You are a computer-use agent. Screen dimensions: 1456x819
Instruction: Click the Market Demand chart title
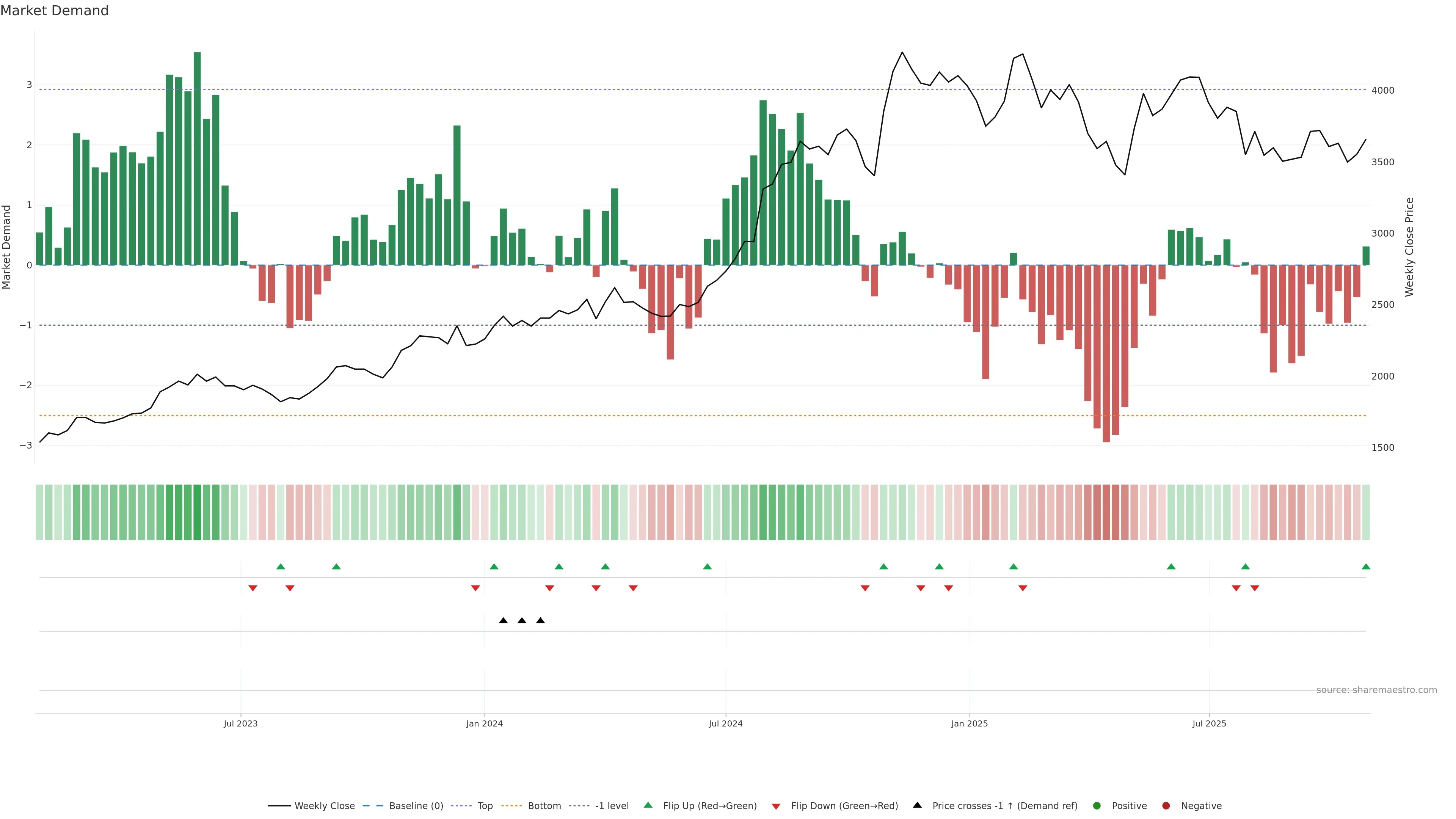coord(54,11)
